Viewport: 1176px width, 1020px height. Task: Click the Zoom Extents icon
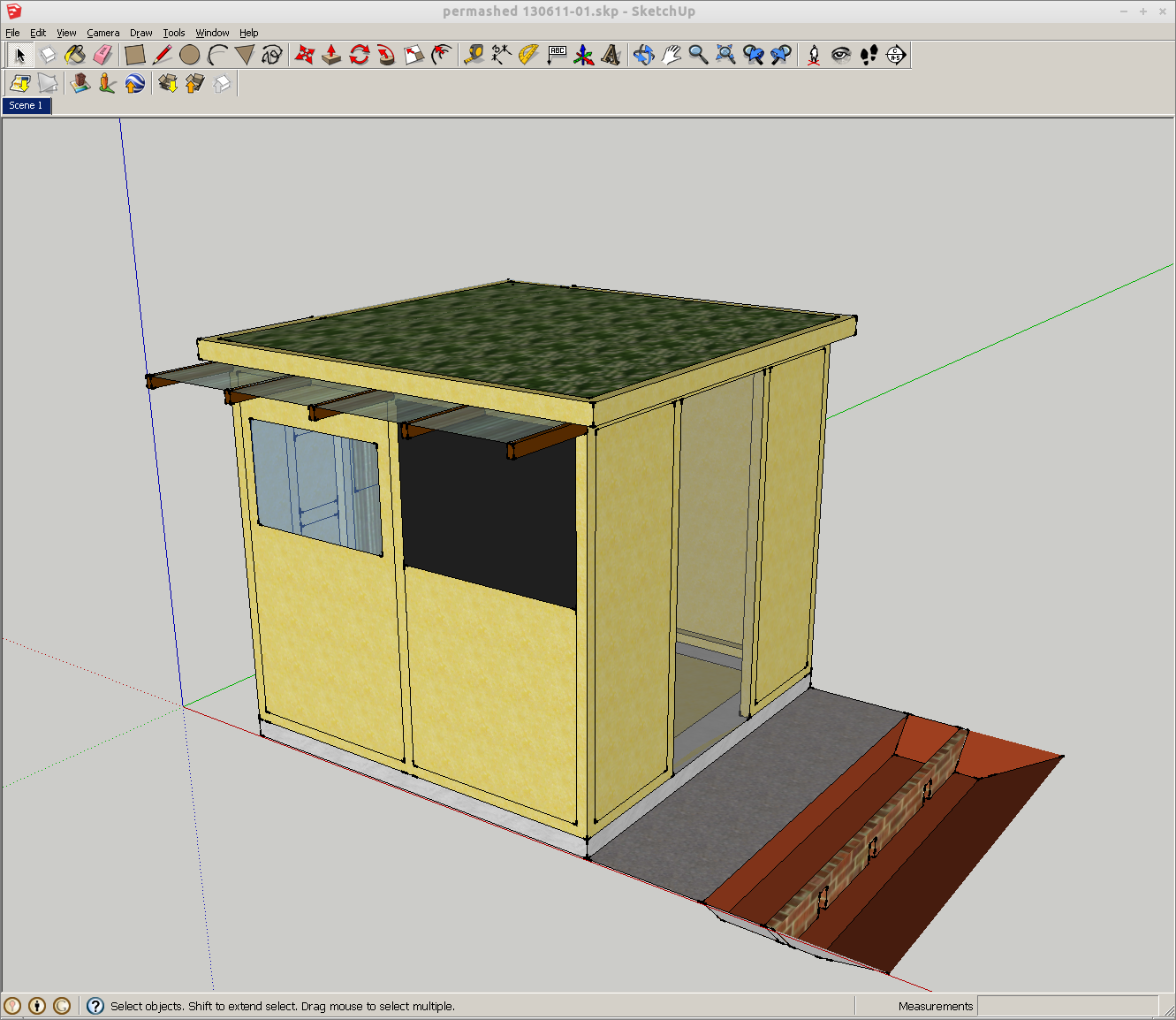[x=725, y=55]
